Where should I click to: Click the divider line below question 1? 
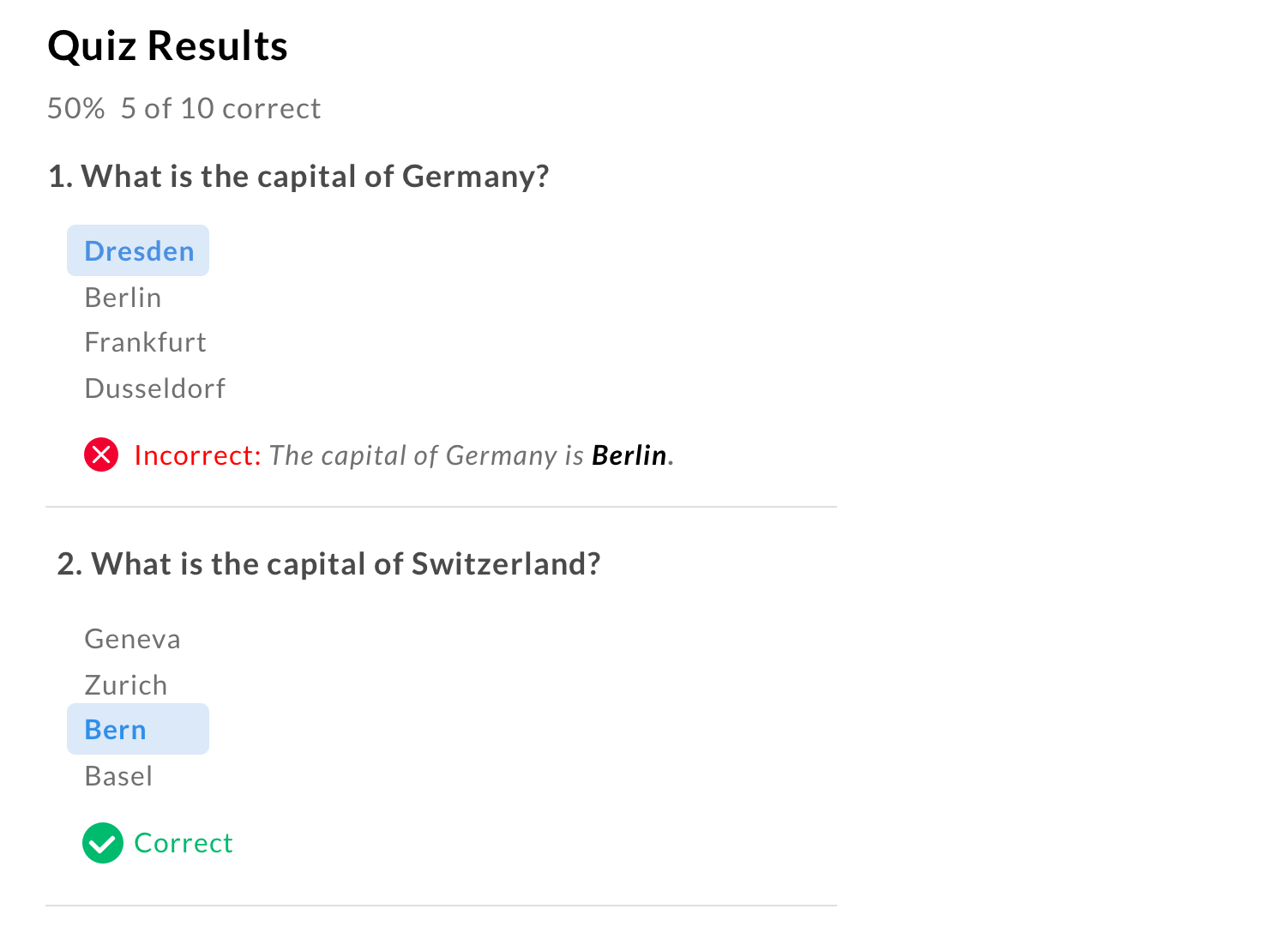pos(441,507)
